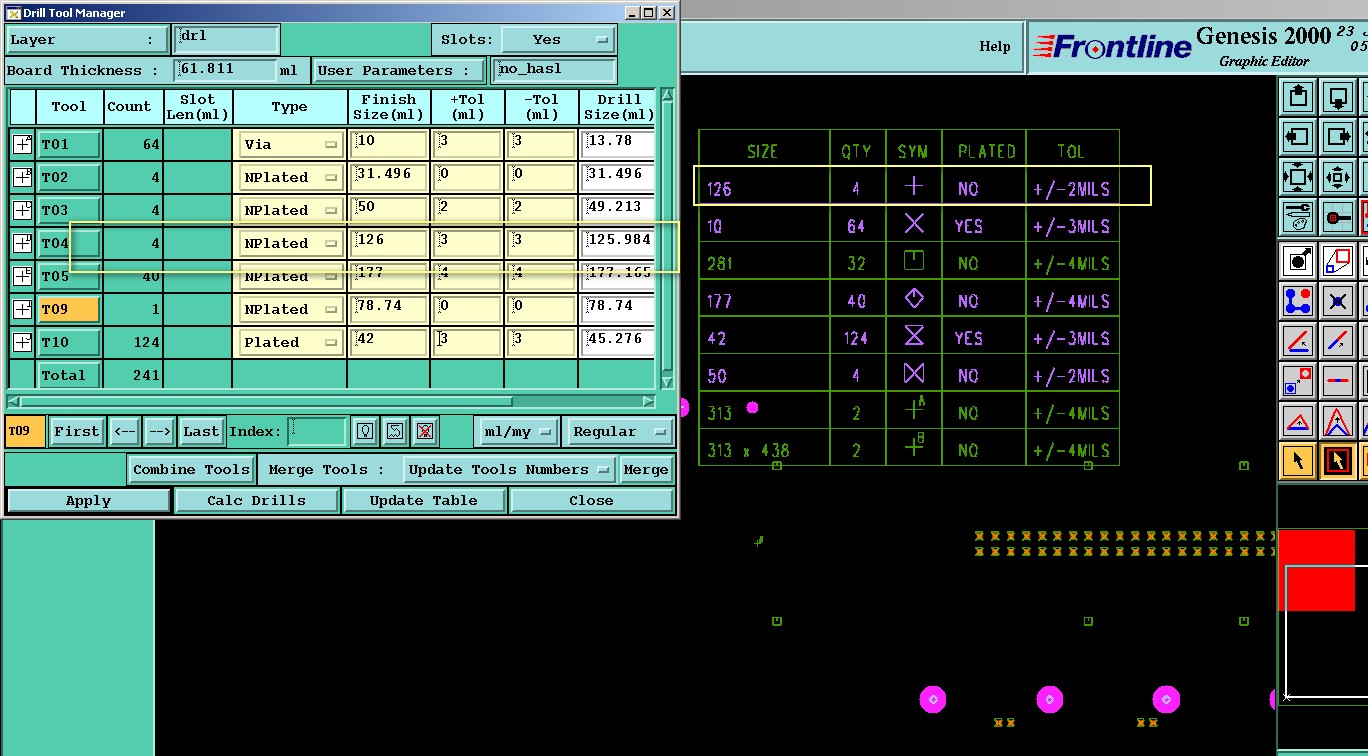
Task: Click the User Parameters field no_hasl
Action: (x=554, y=70)
